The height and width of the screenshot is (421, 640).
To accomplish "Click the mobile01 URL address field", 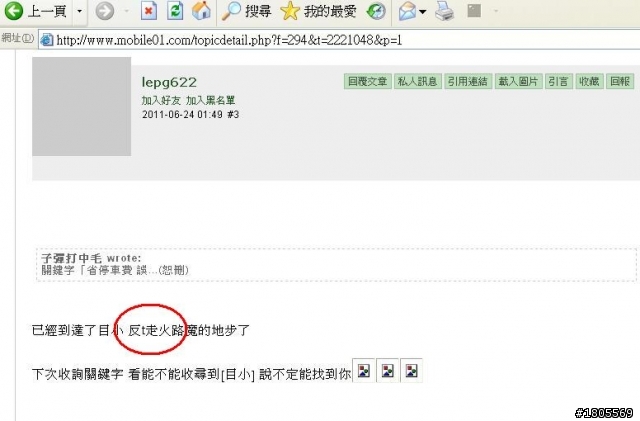I will point(339,40).
